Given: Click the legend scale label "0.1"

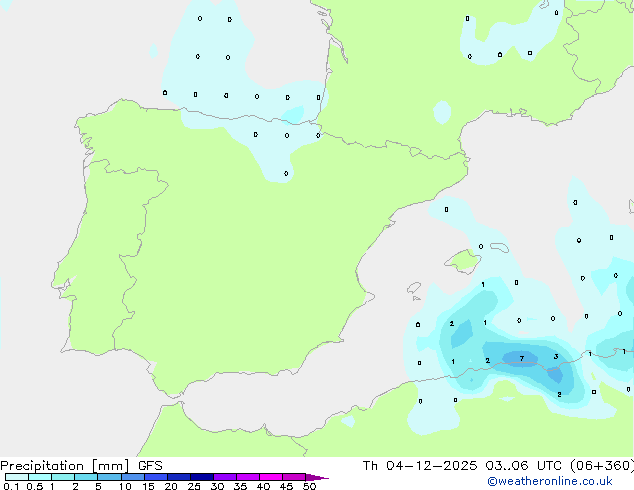Looking at the screenshot, I should click(11, 486).
